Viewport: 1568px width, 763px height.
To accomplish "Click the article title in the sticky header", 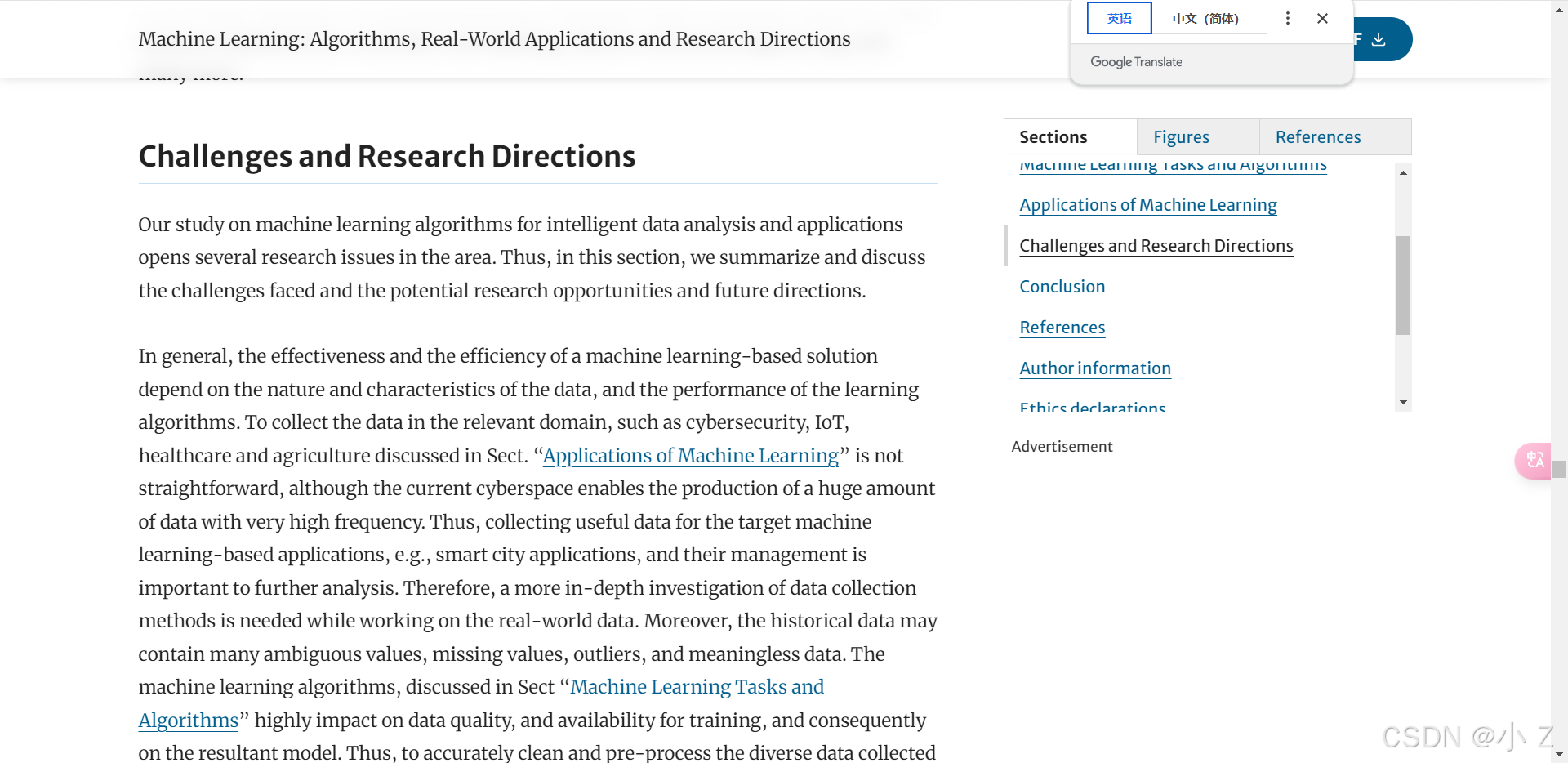I will coord(494,39).
